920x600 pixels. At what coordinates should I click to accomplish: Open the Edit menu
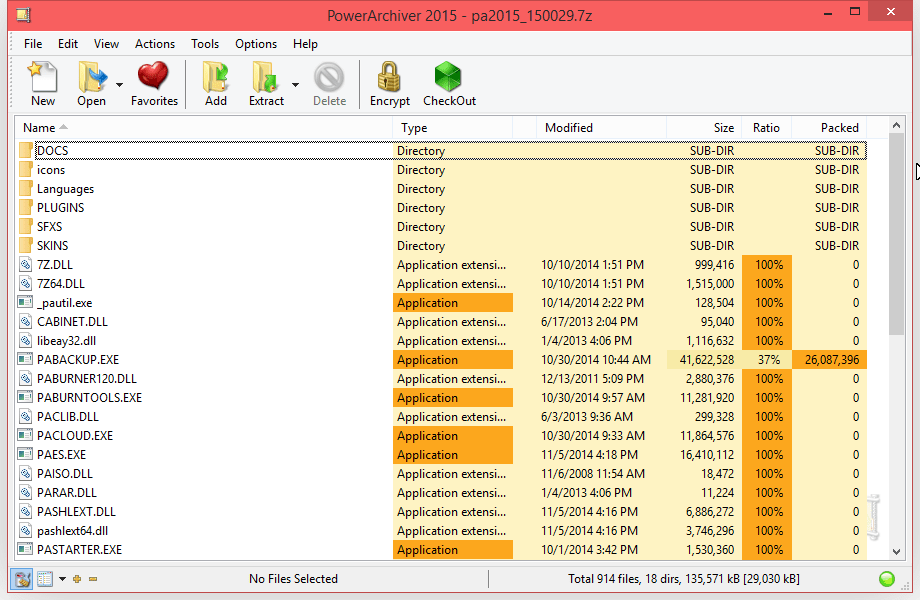point(67,44)
